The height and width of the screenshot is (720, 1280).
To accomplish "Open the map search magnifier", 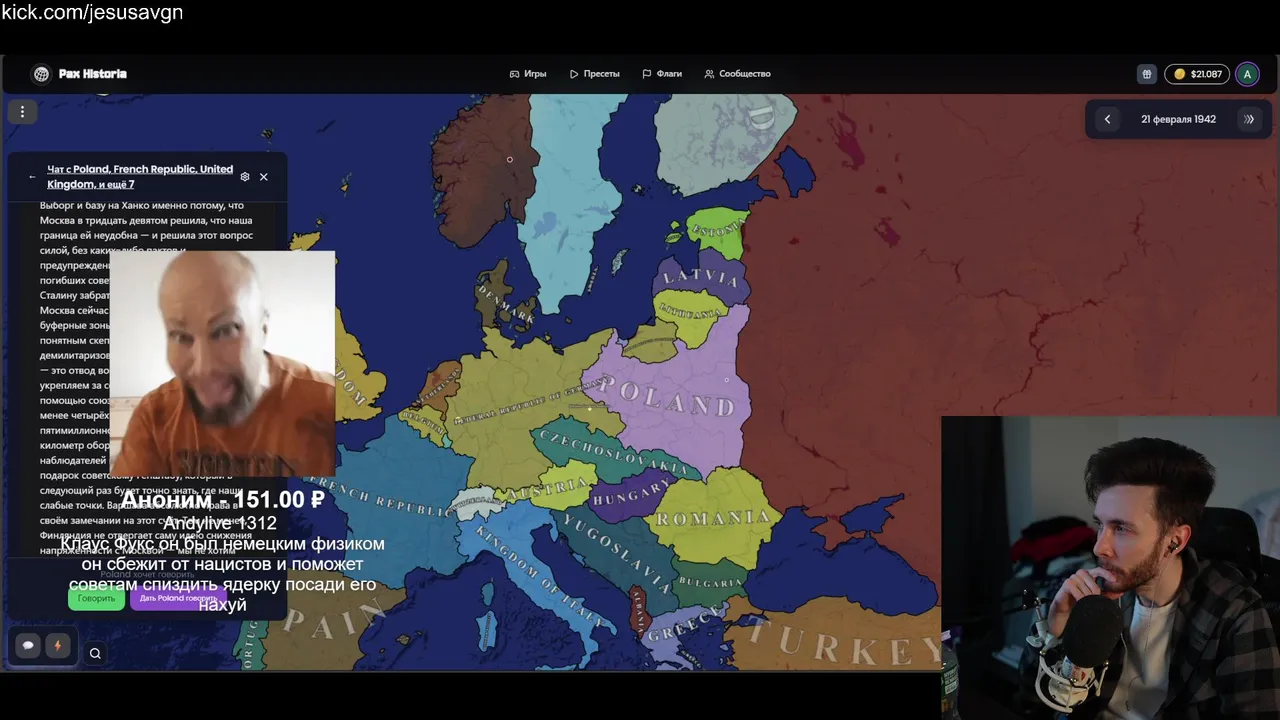I will [x=95, y=654].
